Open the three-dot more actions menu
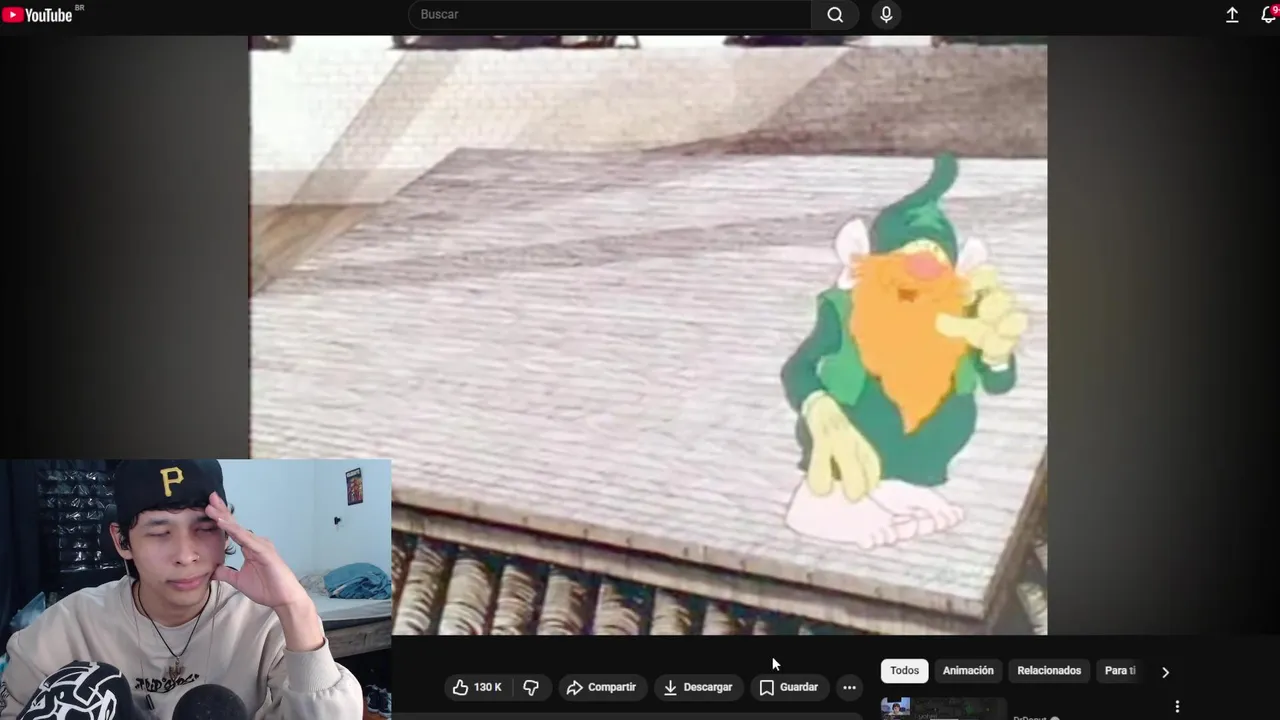 [x=849, y=687]
